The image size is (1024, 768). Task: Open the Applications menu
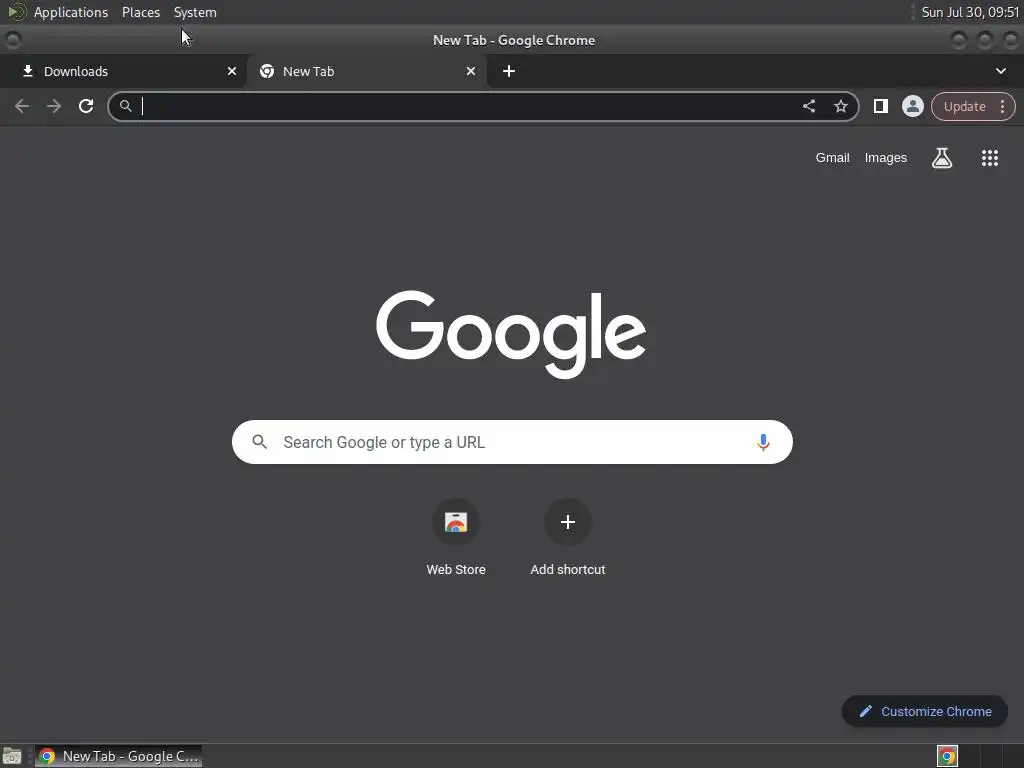click(x=71, y=12)
